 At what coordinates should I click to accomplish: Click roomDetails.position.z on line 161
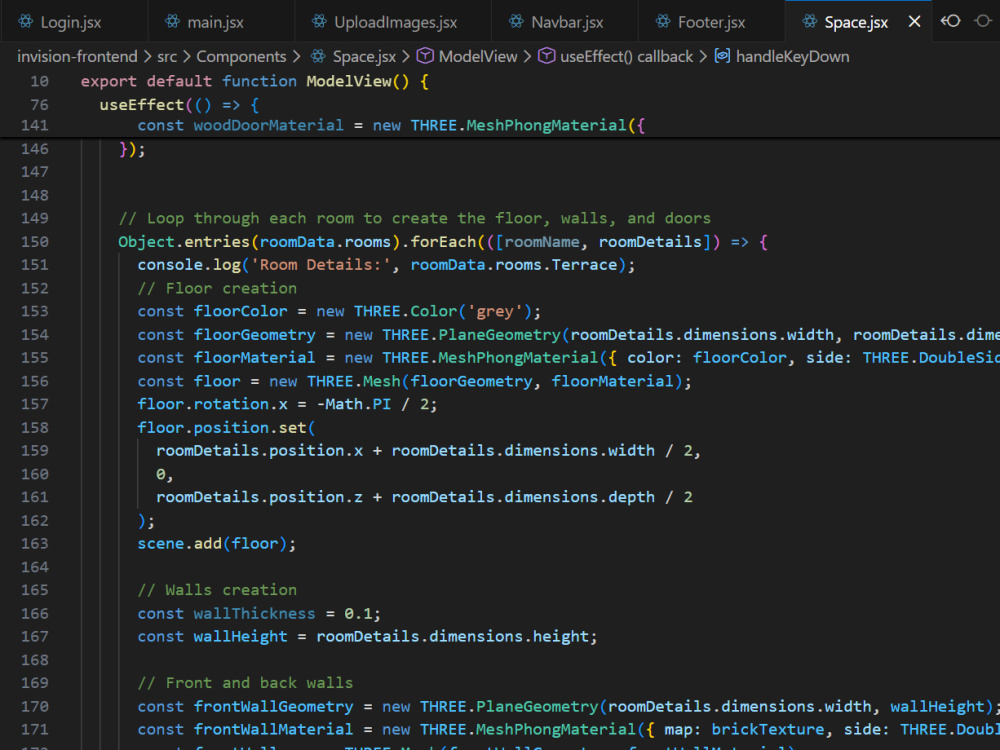pos(260,497)
